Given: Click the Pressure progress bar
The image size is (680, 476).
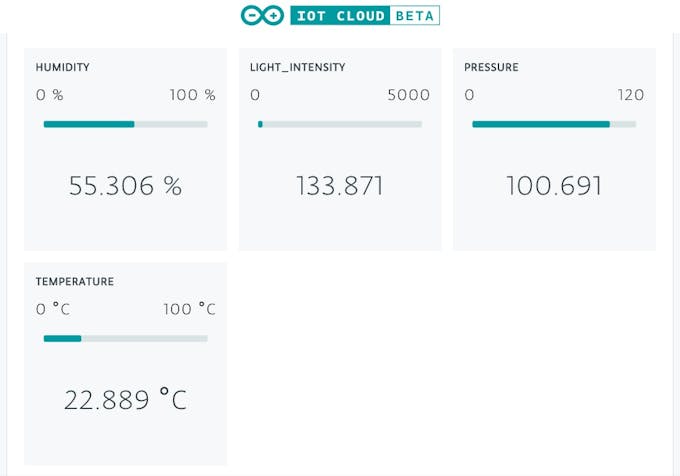Looking at the screenshot, I should click(554, 124).
